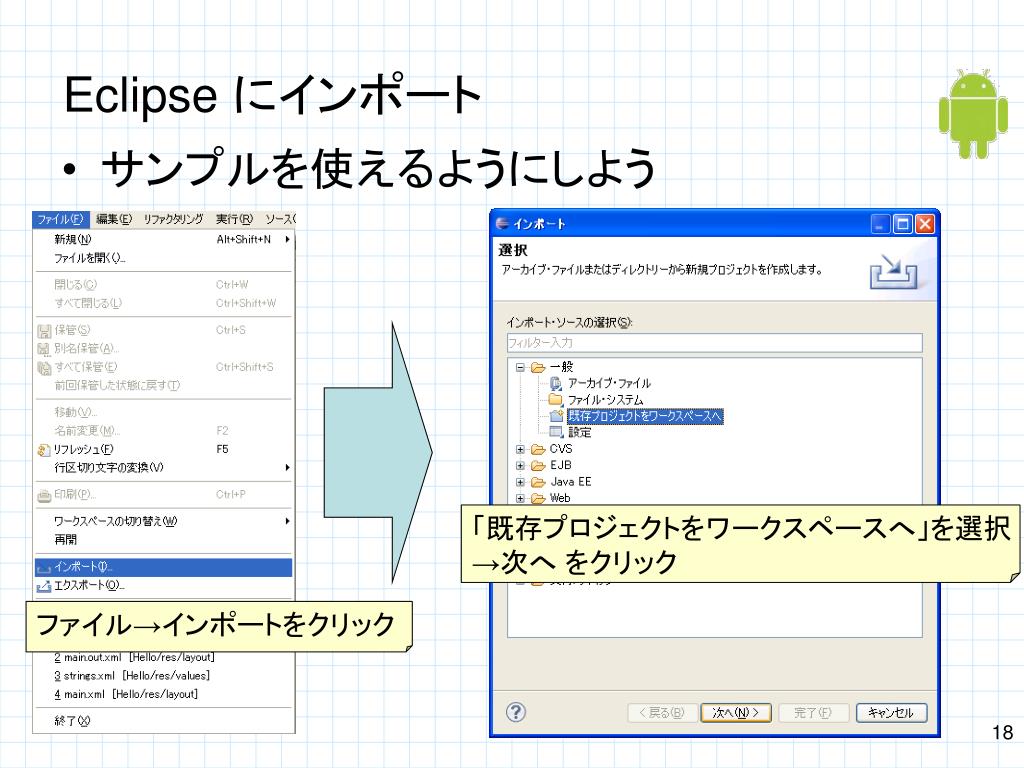
Task: Click the import wizard banner icon
Action: [893, 272]
